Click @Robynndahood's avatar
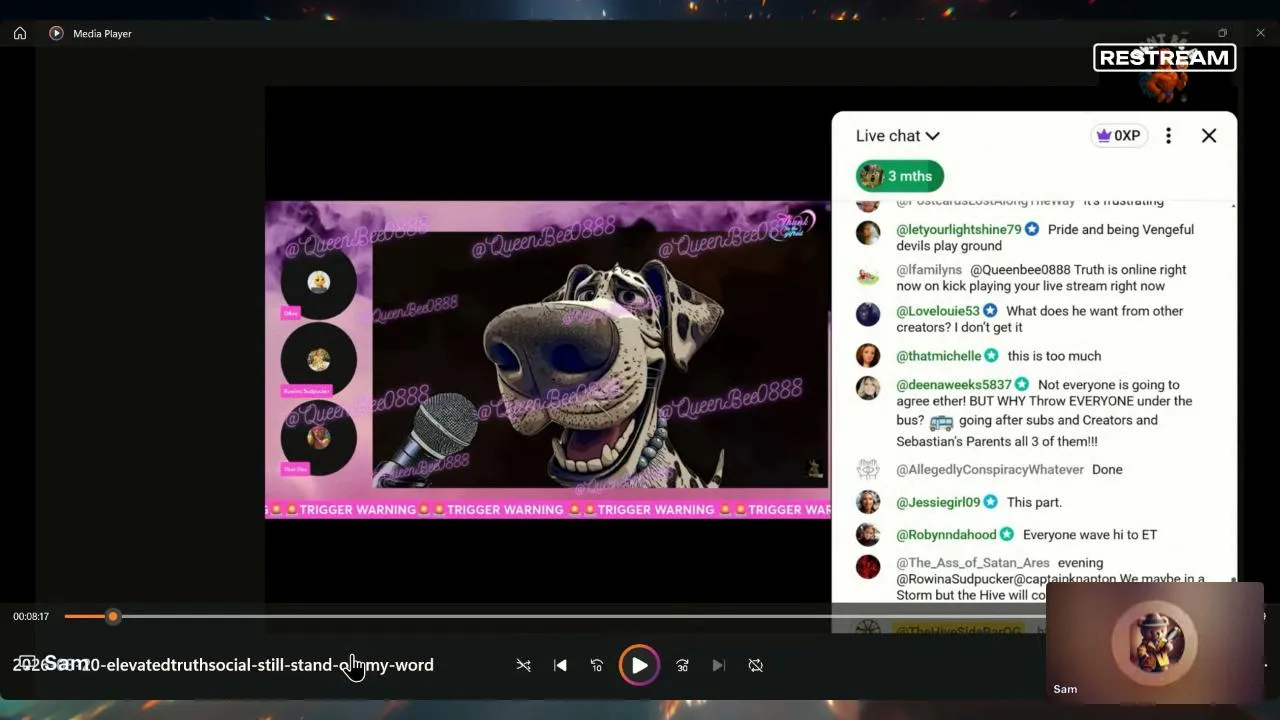 point(868,535)
